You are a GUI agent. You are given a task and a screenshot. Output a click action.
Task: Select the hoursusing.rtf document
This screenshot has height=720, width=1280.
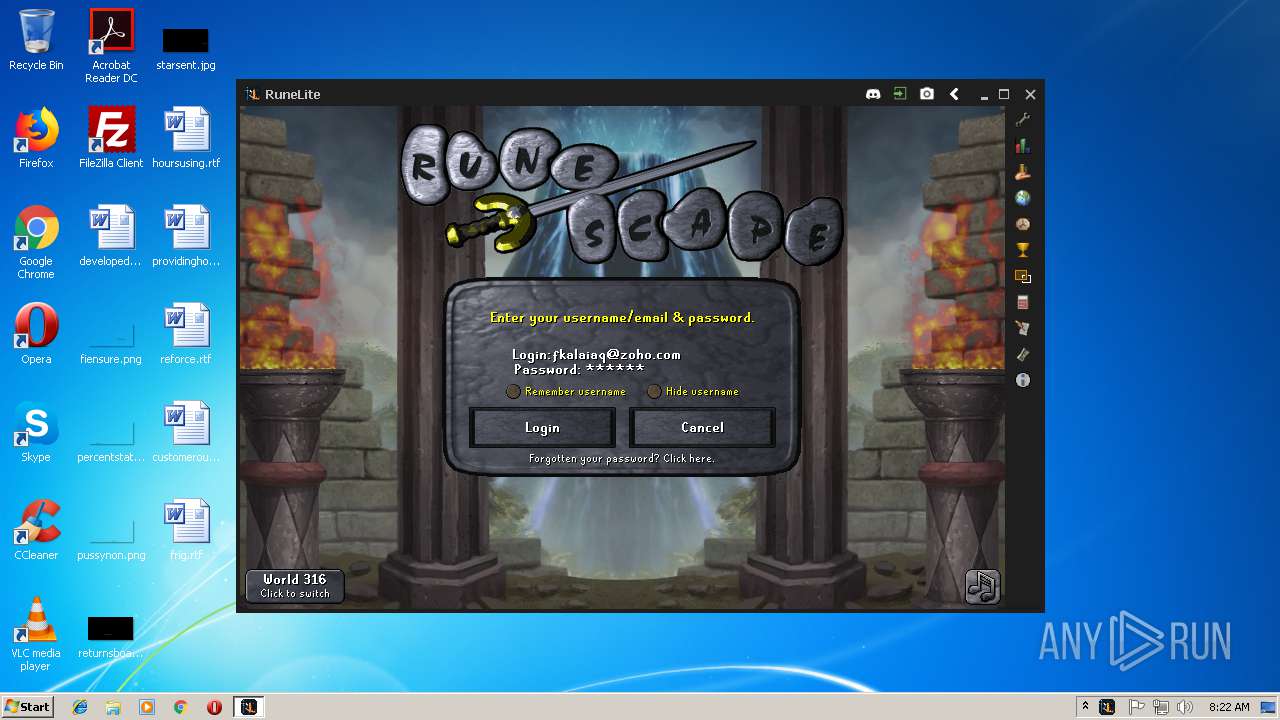(186, 138)
